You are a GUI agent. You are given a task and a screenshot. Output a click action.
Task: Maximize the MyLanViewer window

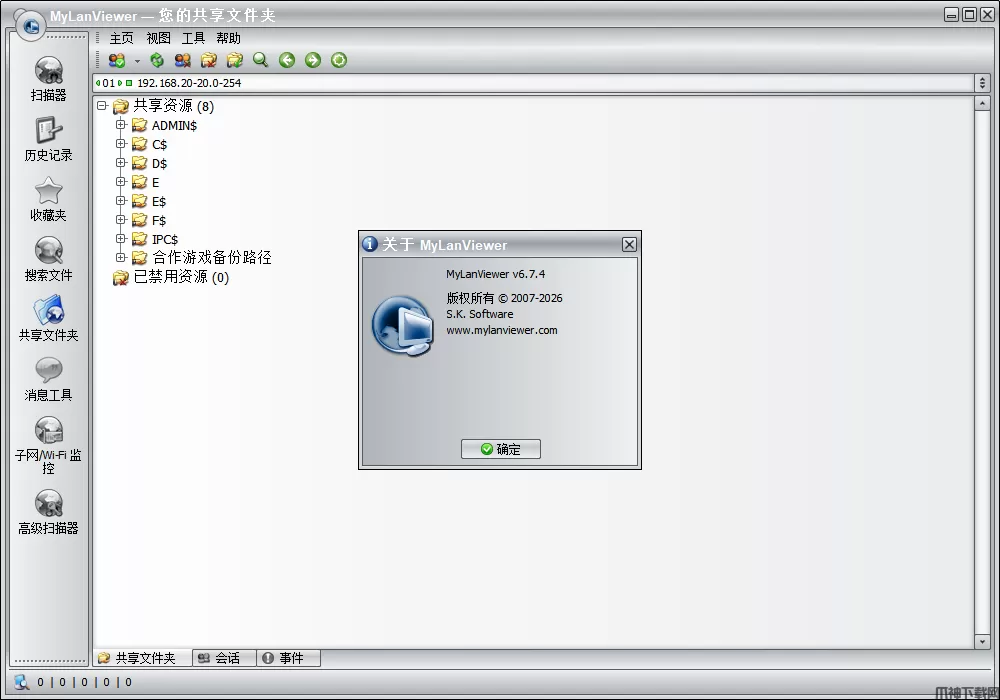click(x=969, y=15)
